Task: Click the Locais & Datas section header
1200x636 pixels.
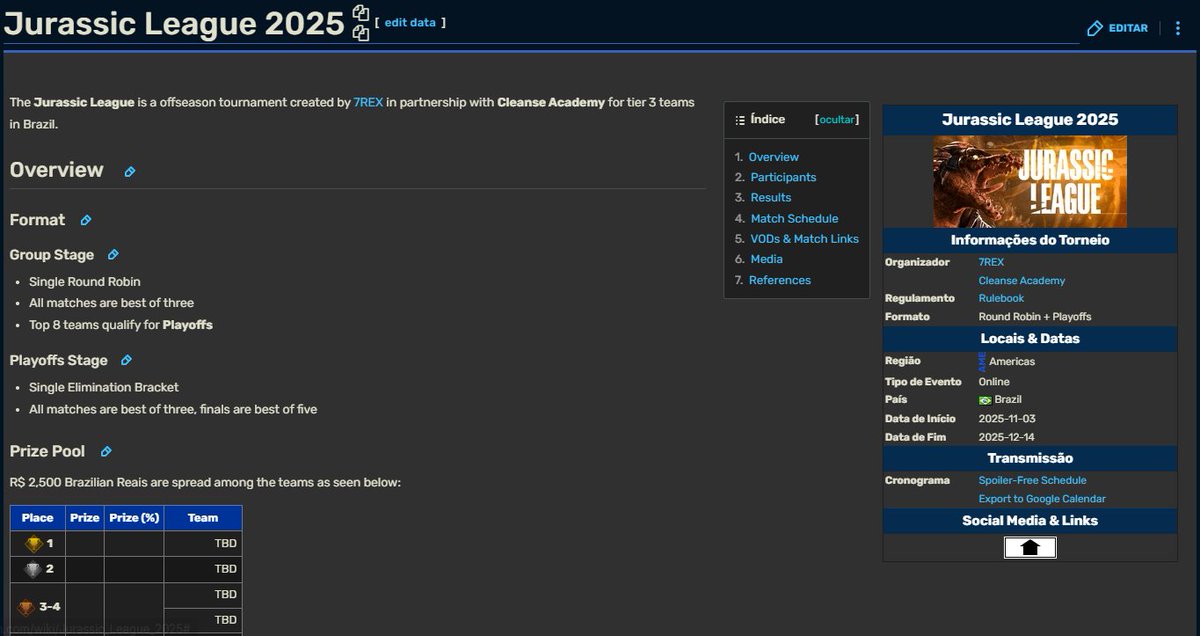Action: click(x=1030, y=339)
